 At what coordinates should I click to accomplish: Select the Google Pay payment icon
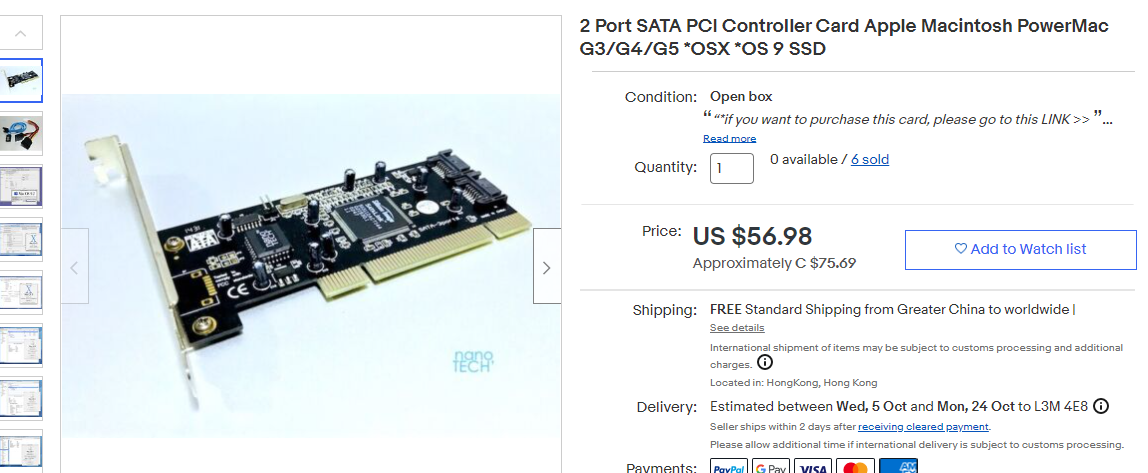pos(771,467)
